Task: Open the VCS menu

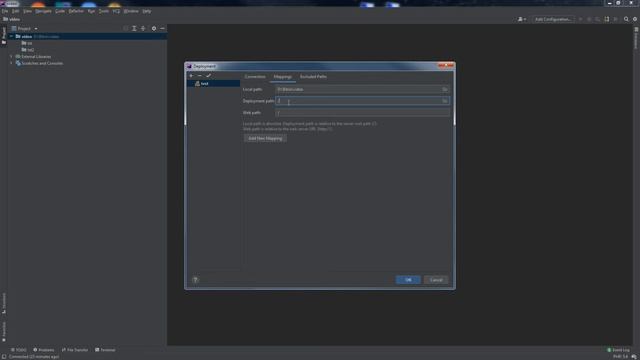Action: point(116,11)
